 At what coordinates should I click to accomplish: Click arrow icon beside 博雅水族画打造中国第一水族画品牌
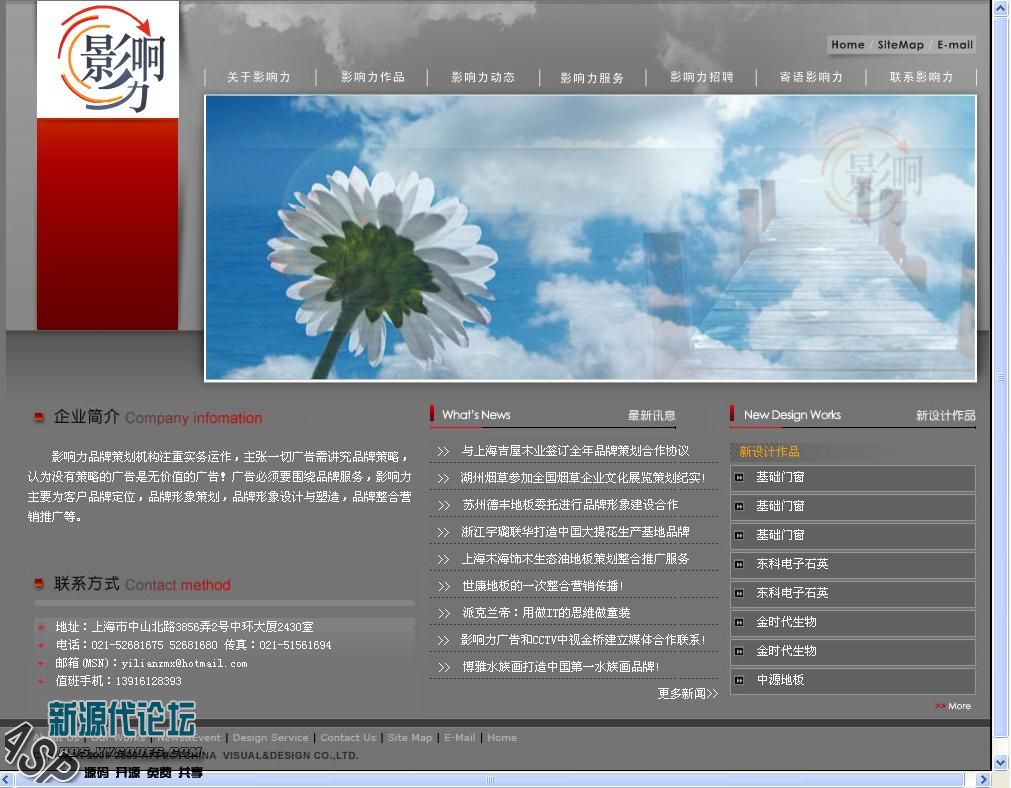pyautogui.click(x=443, y=667)
